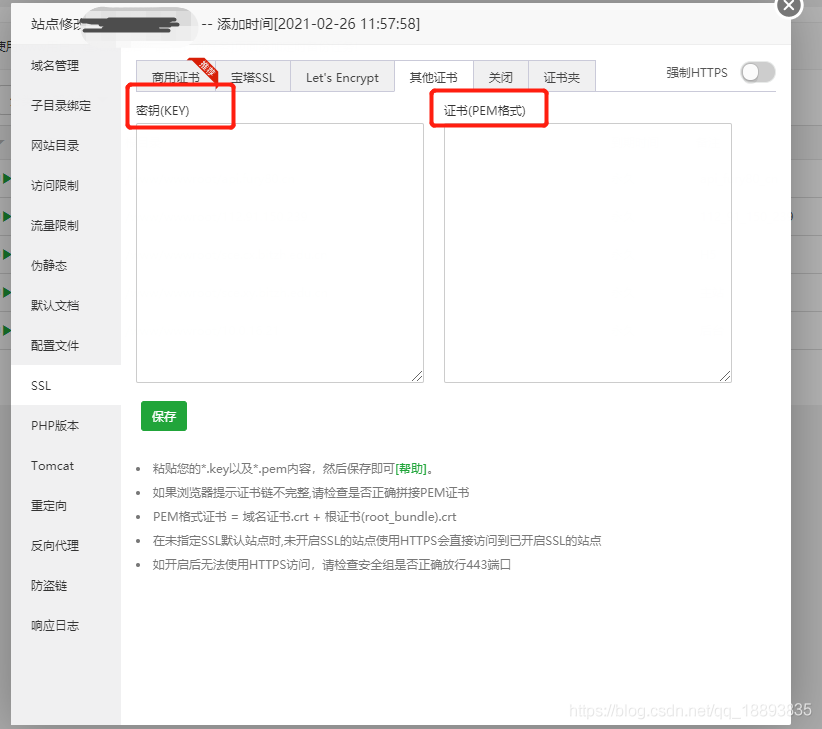Switch to the 宝塔SSL tab
Image resolution: width=822 pixels, height=729 pixels.
(253, 77)
